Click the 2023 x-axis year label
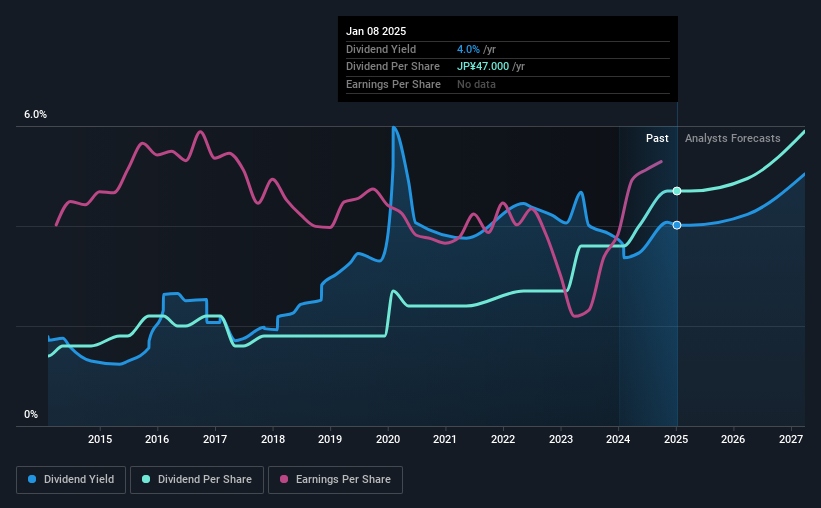 [561, 439]
